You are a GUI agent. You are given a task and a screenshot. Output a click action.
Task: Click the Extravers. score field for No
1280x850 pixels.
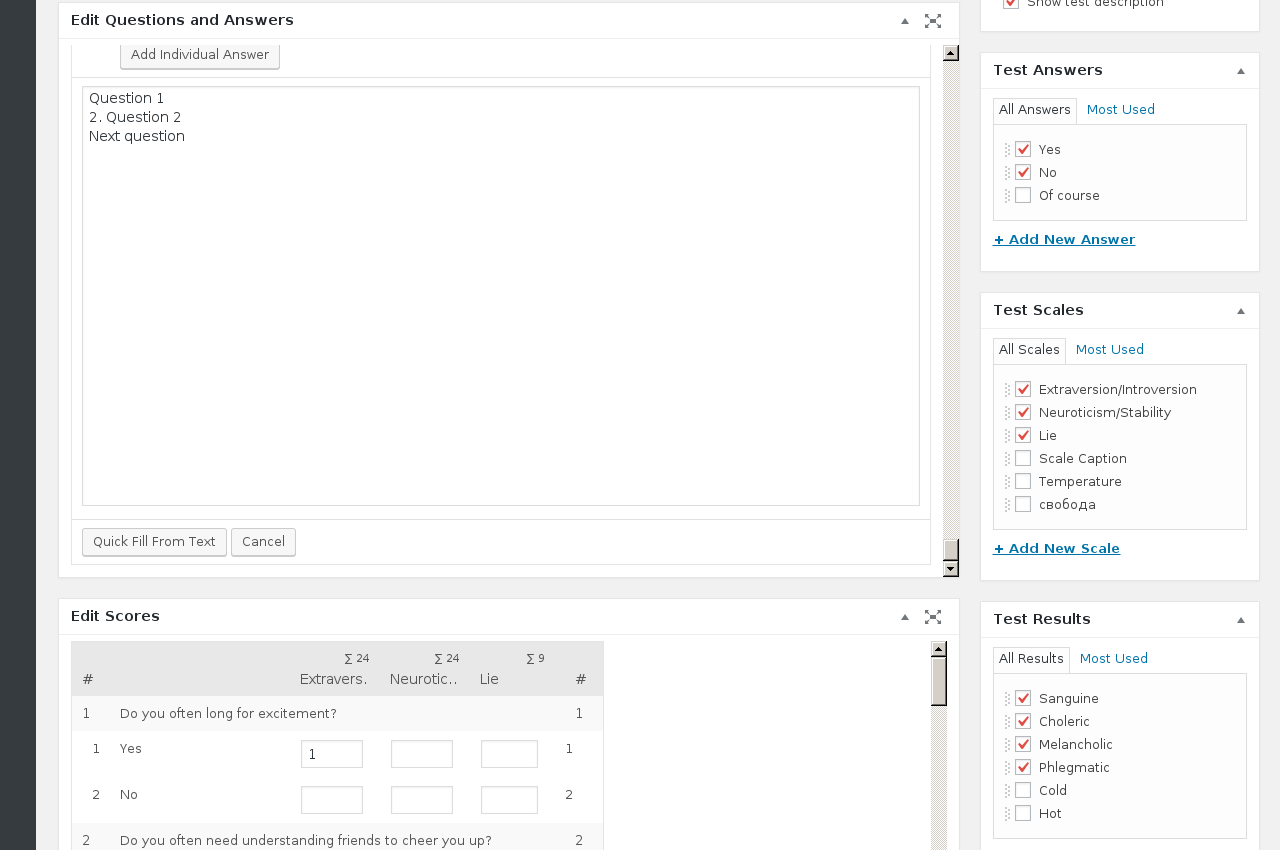(332, 800)
